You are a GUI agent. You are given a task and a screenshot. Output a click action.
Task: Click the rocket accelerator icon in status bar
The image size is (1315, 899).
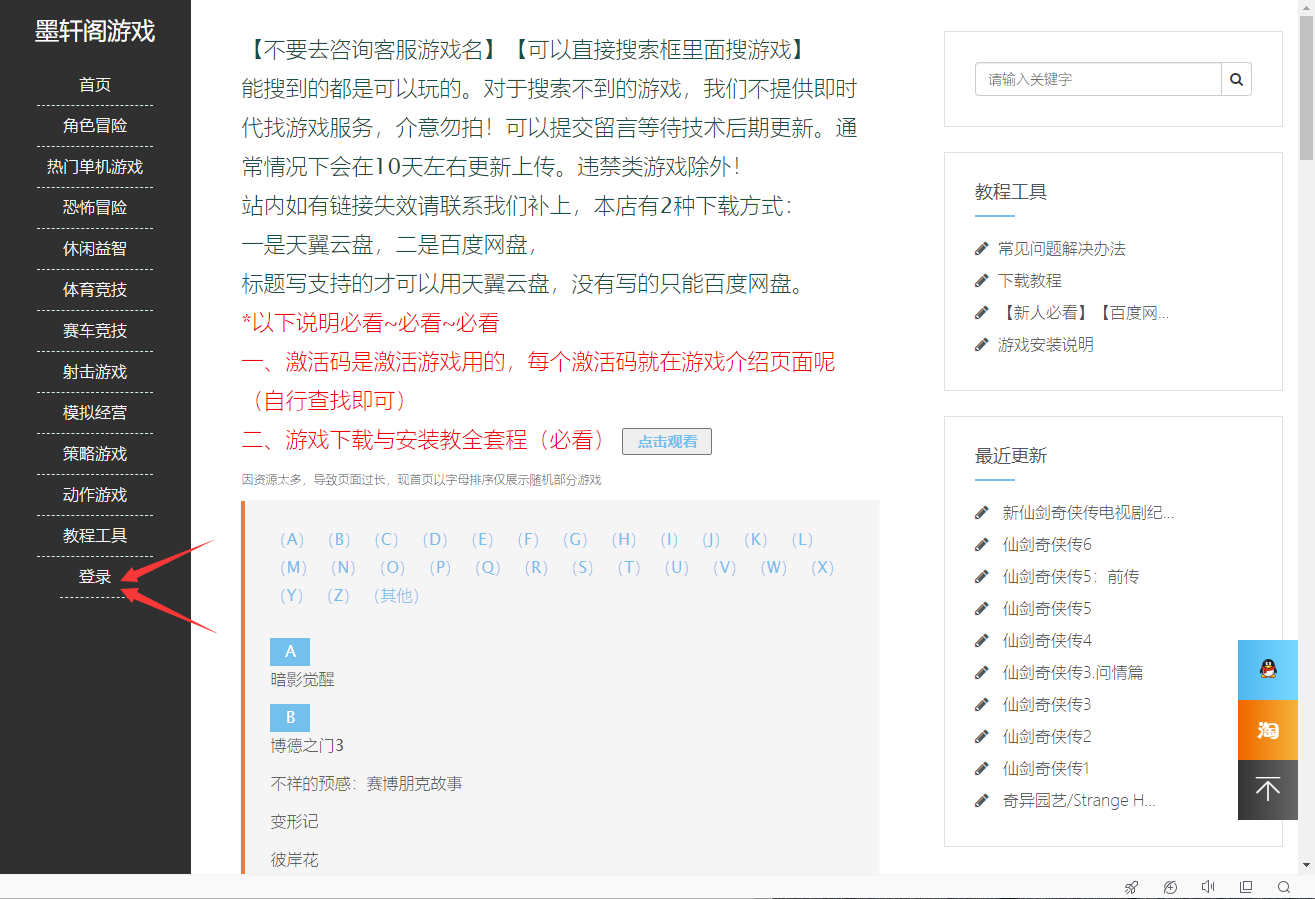[x=1132, y=887]
